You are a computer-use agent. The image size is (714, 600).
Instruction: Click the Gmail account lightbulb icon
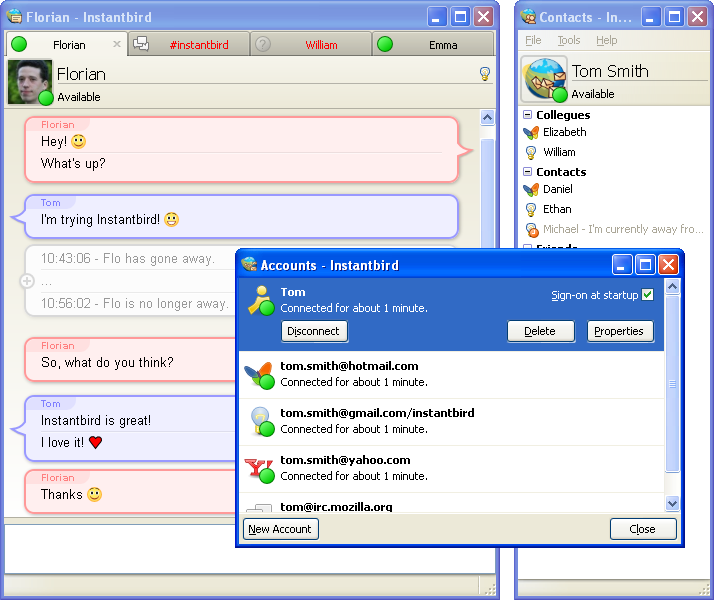(258, 421)
